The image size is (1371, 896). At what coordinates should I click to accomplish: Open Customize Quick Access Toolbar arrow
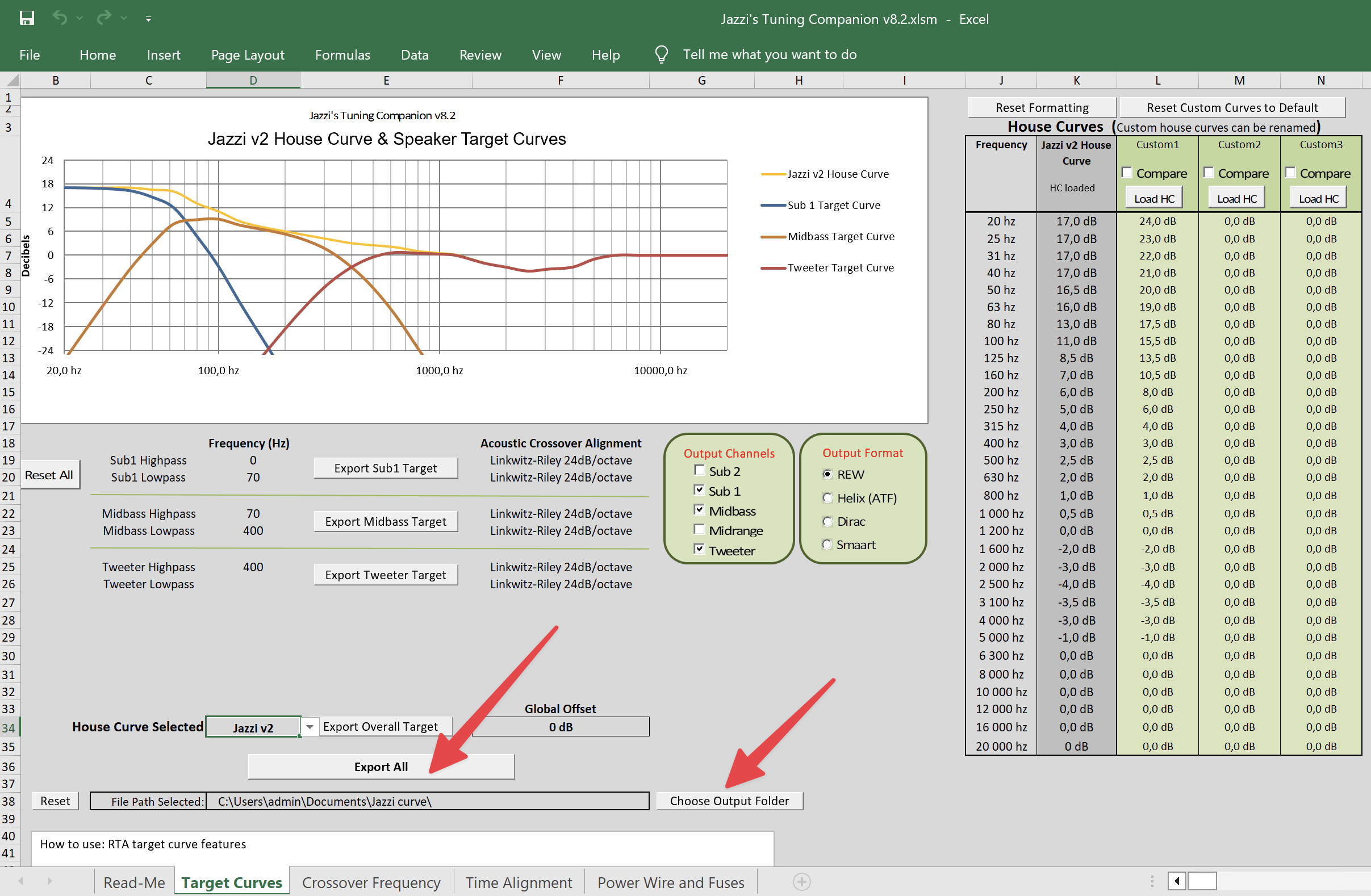148,19
